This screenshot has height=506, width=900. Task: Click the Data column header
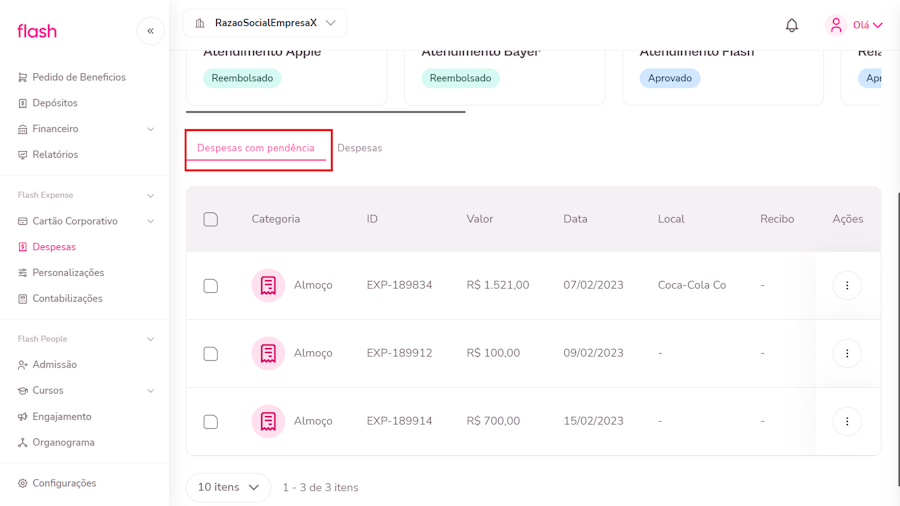click(x=575, y=219)
